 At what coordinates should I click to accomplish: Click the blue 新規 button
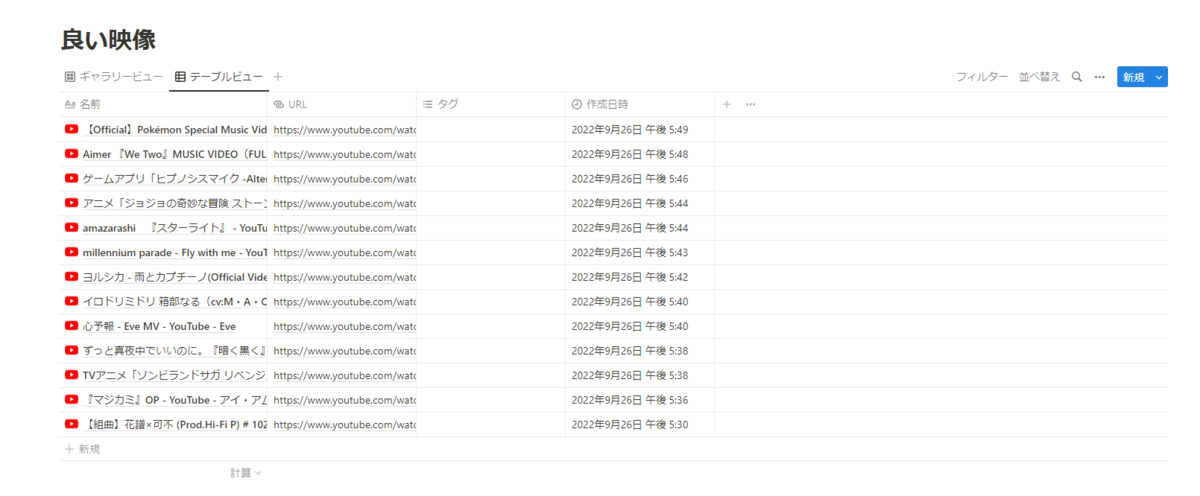point(1134,77)
